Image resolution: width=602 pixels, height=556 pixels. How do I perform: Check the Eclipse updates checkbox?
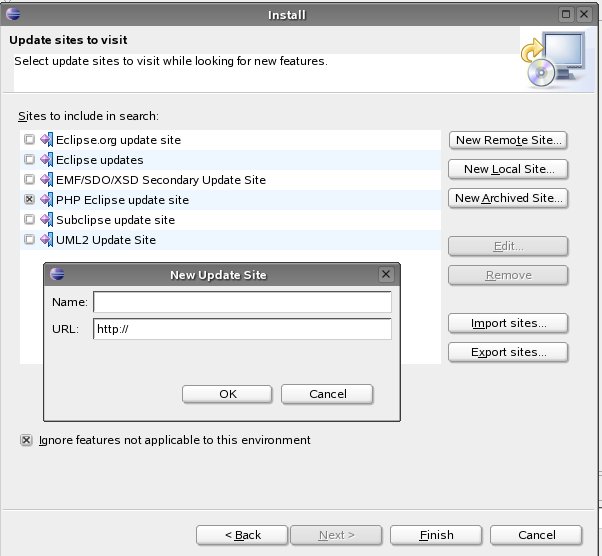29,159
